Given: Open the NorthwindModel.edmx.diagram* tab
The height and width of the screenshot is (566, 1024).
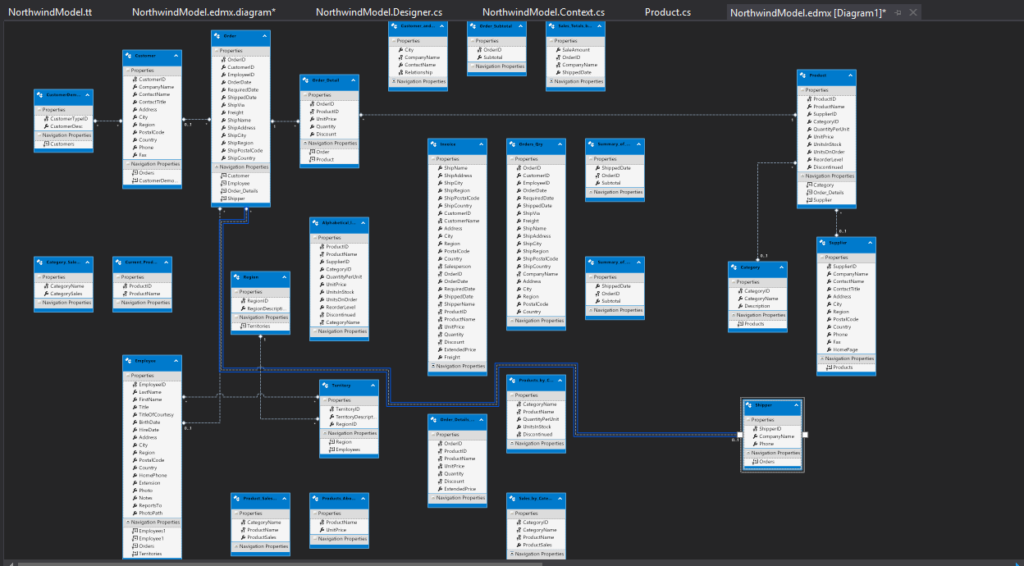Looking at the screenshot, I should 204,12.
